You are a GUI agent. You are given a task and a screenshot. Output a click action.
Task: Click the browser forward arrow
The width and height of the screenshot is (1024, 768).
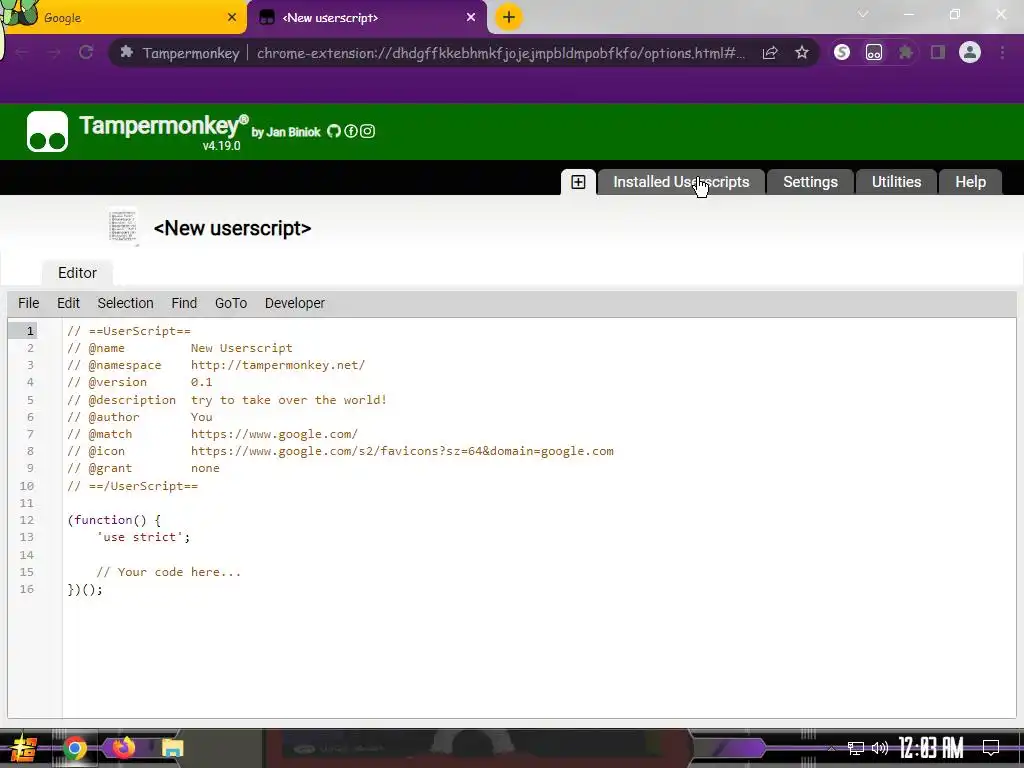pos(54,52)
